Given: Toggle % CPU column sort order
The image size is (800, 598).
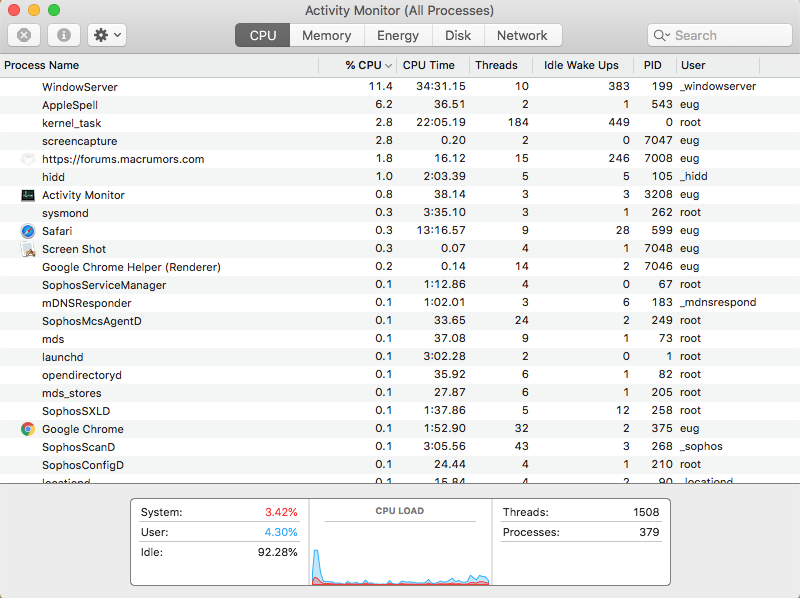Looking at the screenshot, I should 358,65.
